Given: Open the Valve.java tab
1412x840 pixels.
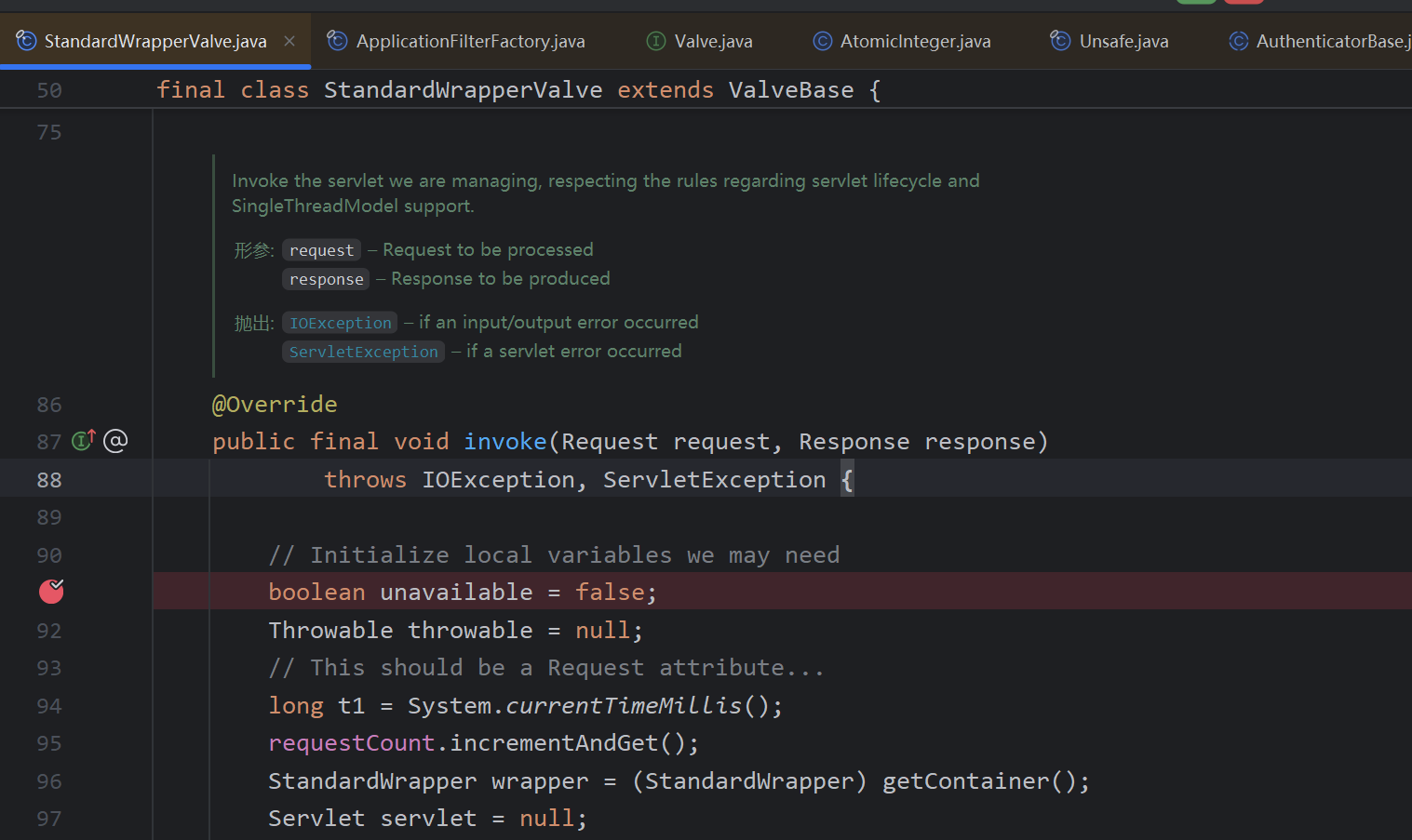Looking at the screenshot, I should (713, 42).
